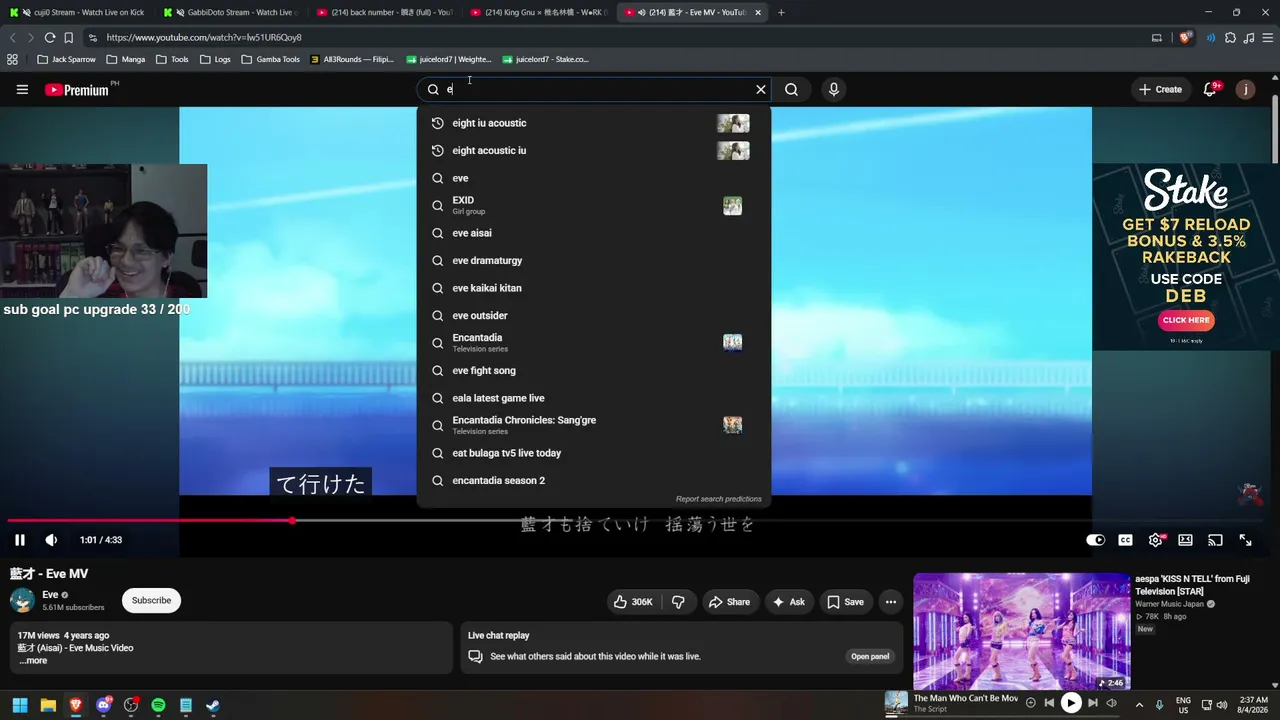Show hidden system tray icons
Screen dimensions: 1280x720
1138,704
